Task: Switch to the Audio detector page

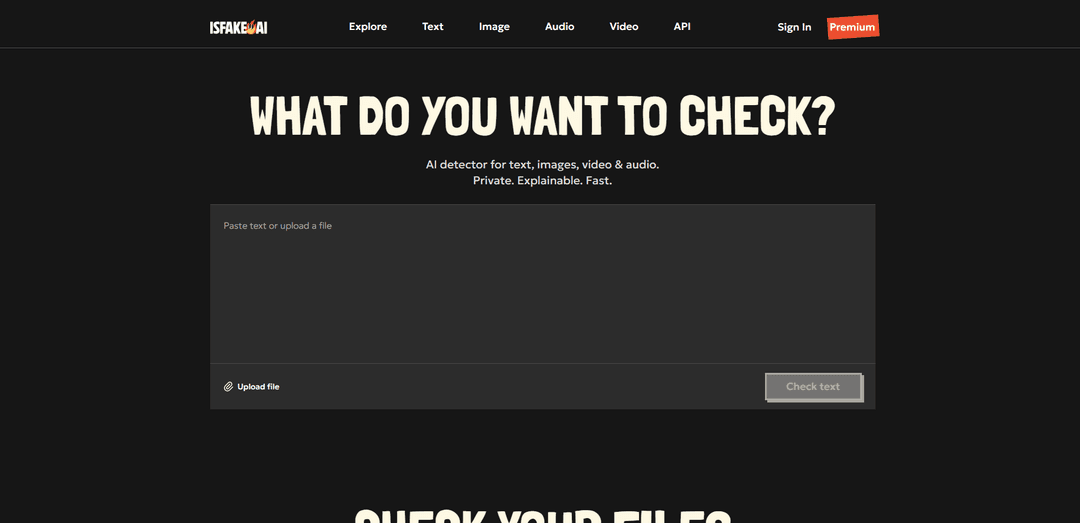Action: point(559,27)
